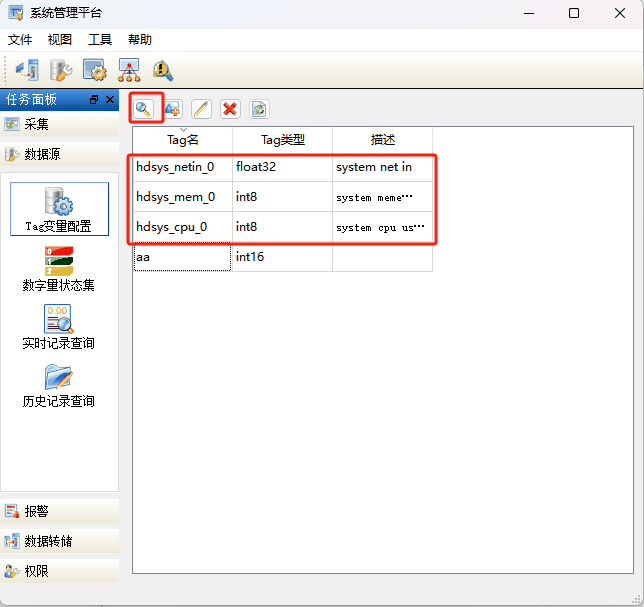
Task: Float the 任务面板 dock panel
Action: (x=94, y=99)
